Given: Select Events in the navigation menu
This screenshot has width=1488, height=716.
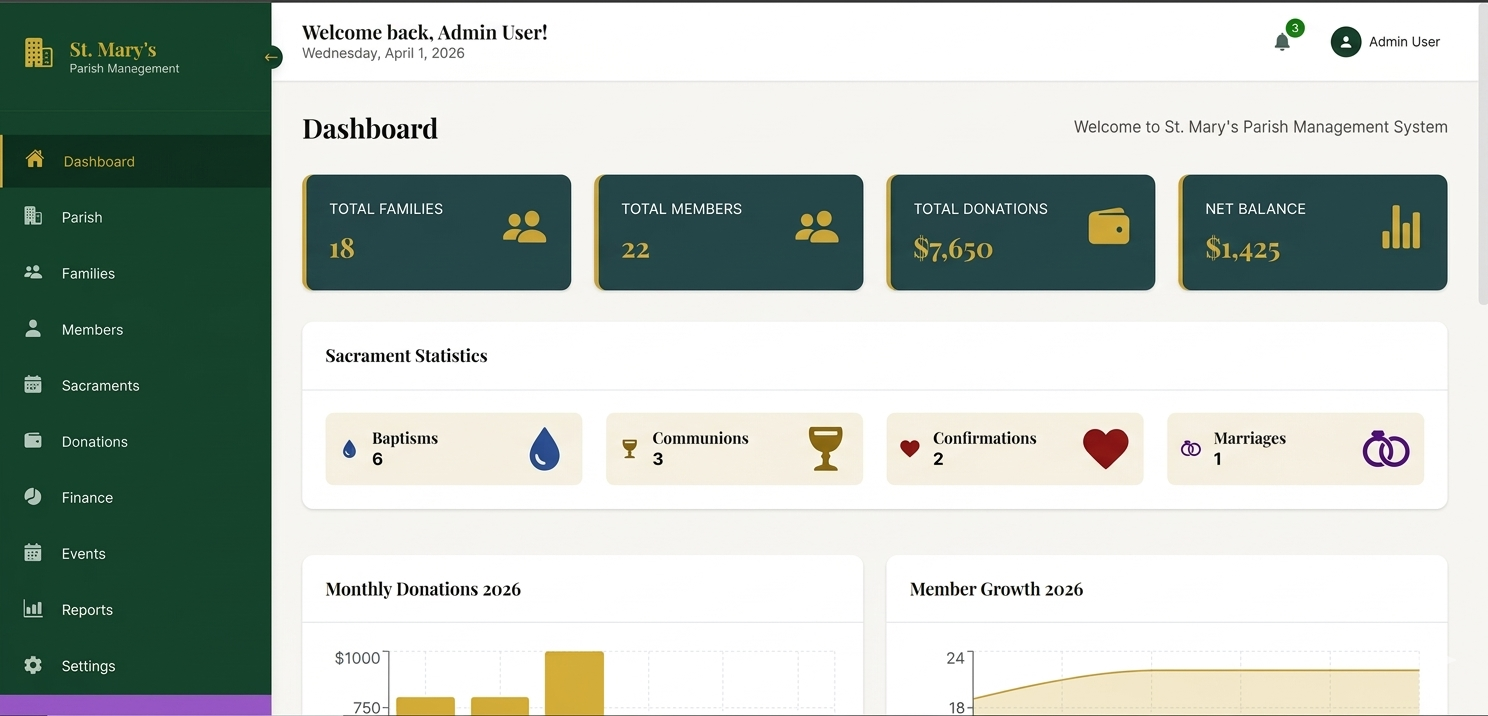Looking at the screenshot, I should 83,553.
